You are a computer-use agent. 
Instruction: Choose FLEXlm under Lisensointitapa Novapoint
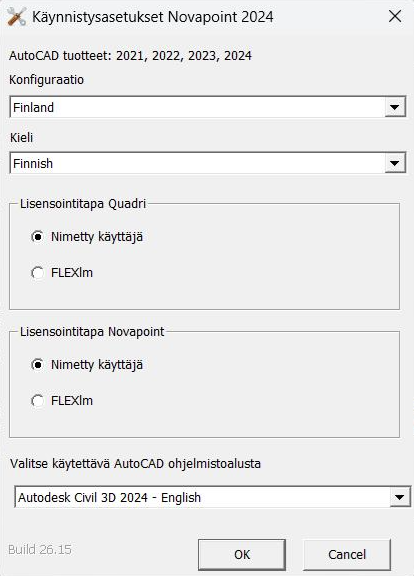(x=62, y=401)
